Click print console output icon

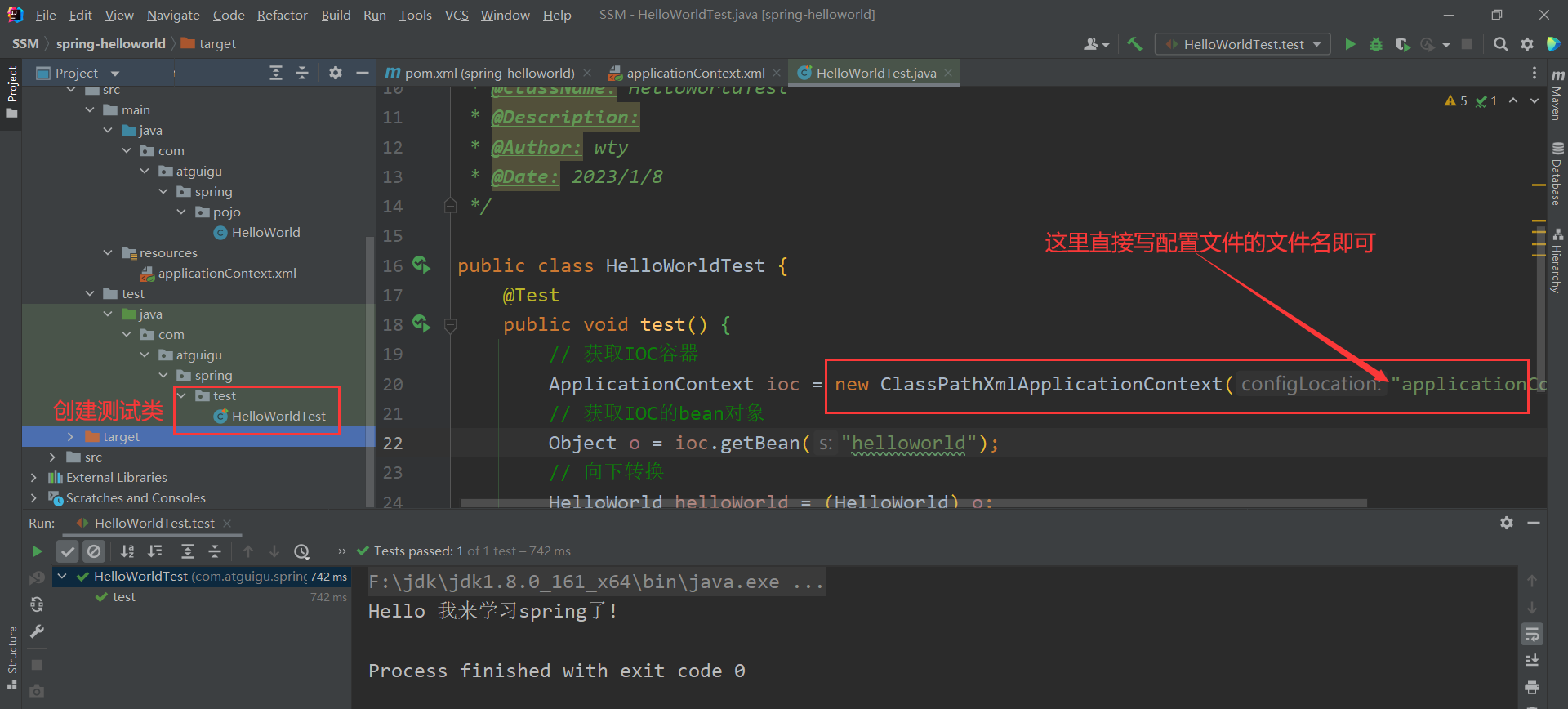(x=1532, y=687)
